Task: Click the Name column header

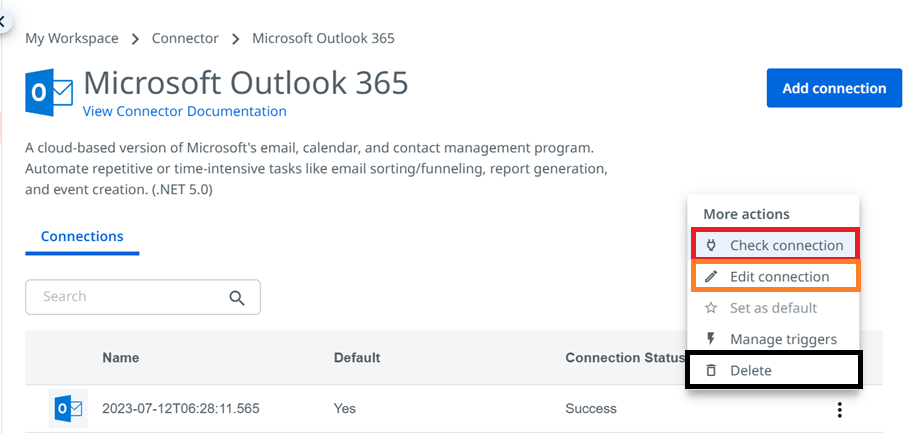Action: (120, 357)
